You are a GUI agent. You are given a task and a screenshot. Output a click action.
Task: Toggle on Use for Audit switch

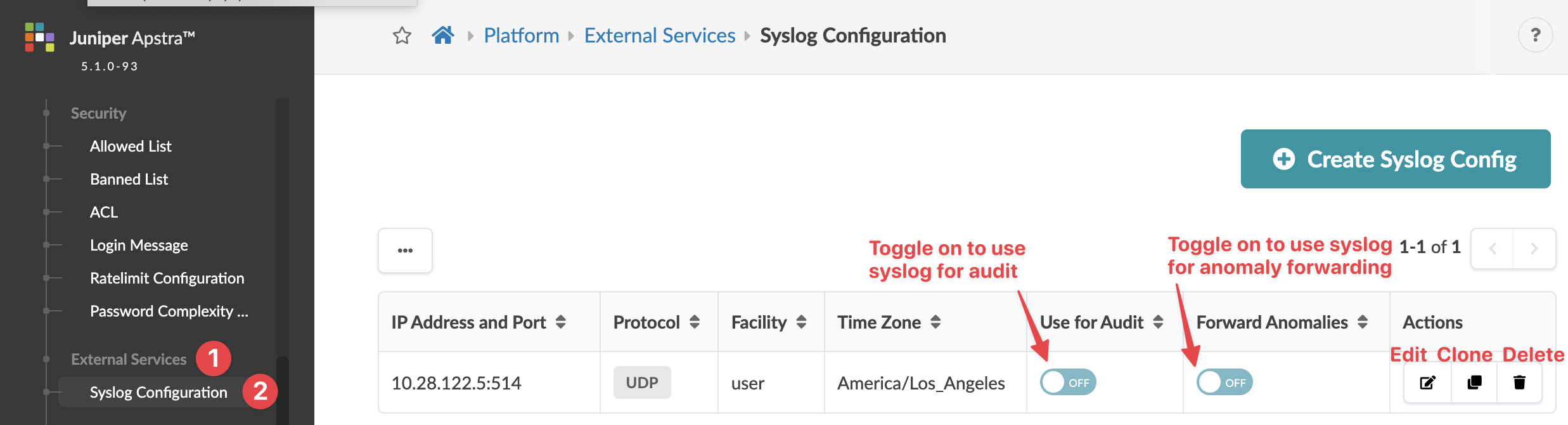[x=1068, y=383]
